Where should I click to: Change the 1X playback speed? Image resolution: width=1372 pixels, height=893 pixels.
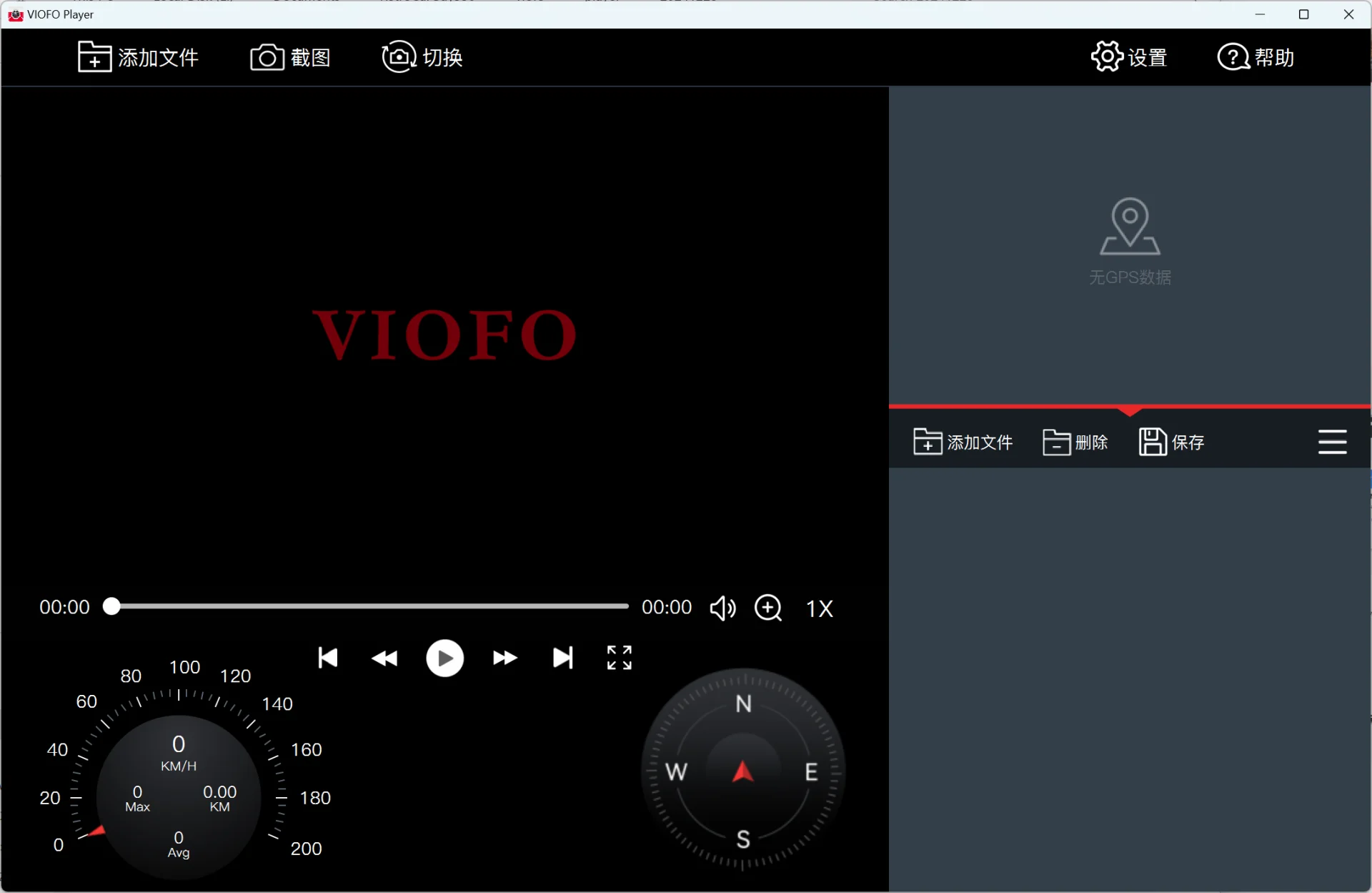820,608
